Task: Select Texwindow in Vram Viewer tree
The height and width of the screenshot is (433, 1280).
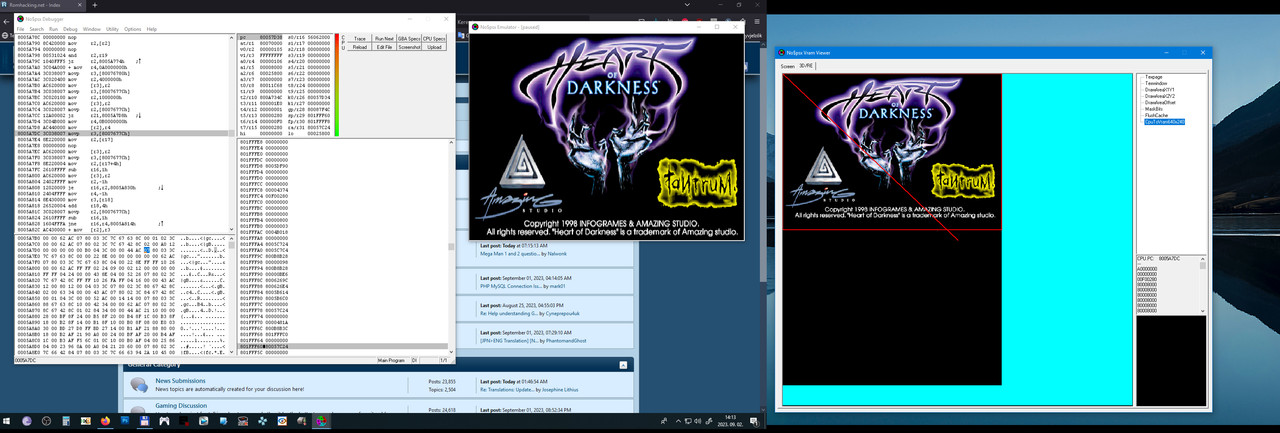Action: click(1156, 83)
